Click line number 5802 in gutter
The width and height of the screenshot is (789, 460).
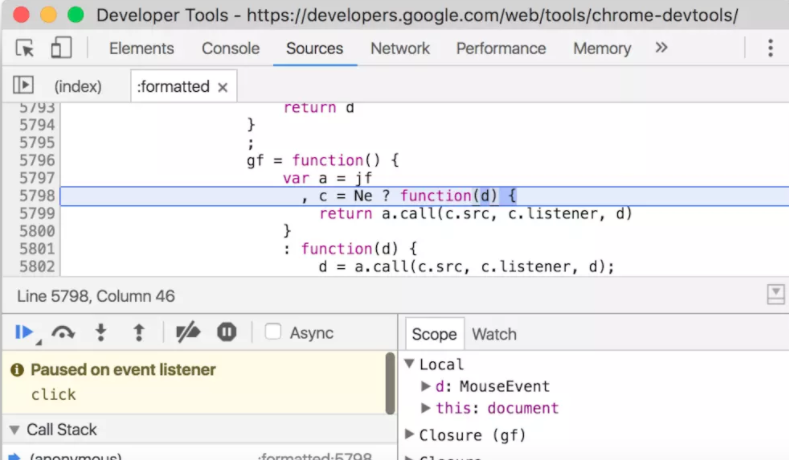(x=37, y=266)
